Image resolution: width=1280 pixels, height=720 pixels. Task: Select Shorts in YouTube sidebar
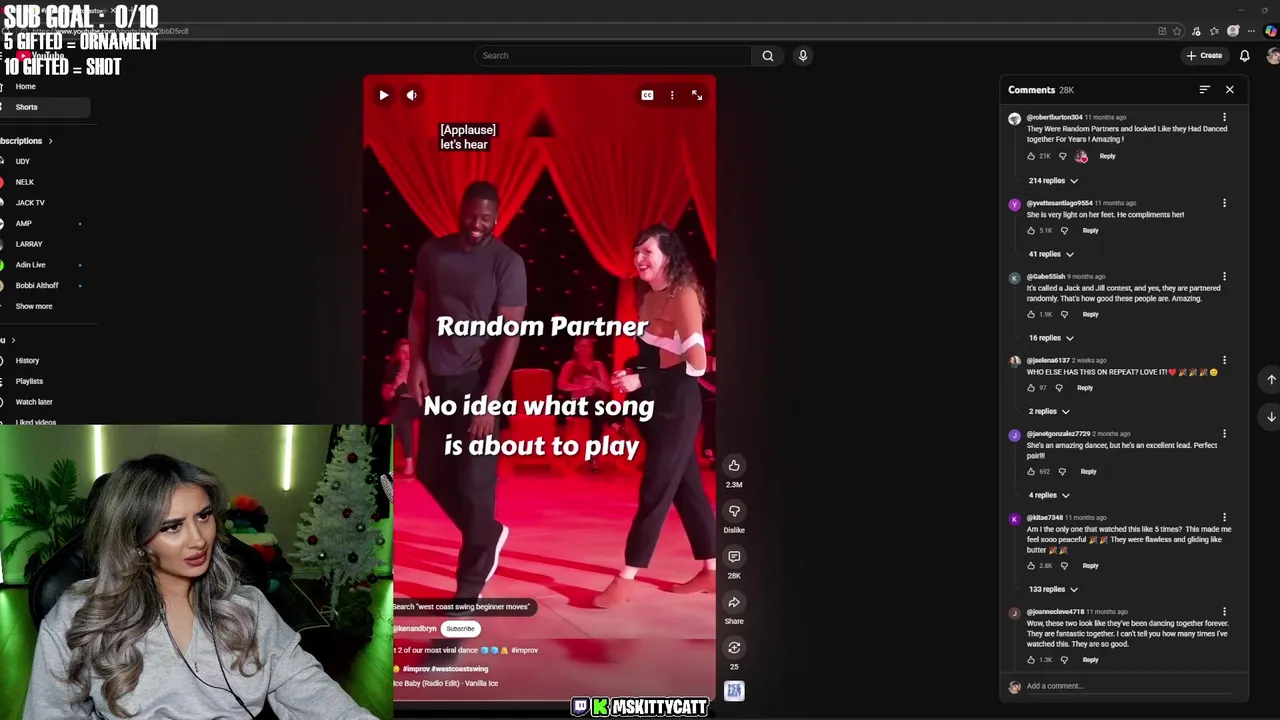tap(44, 107)
